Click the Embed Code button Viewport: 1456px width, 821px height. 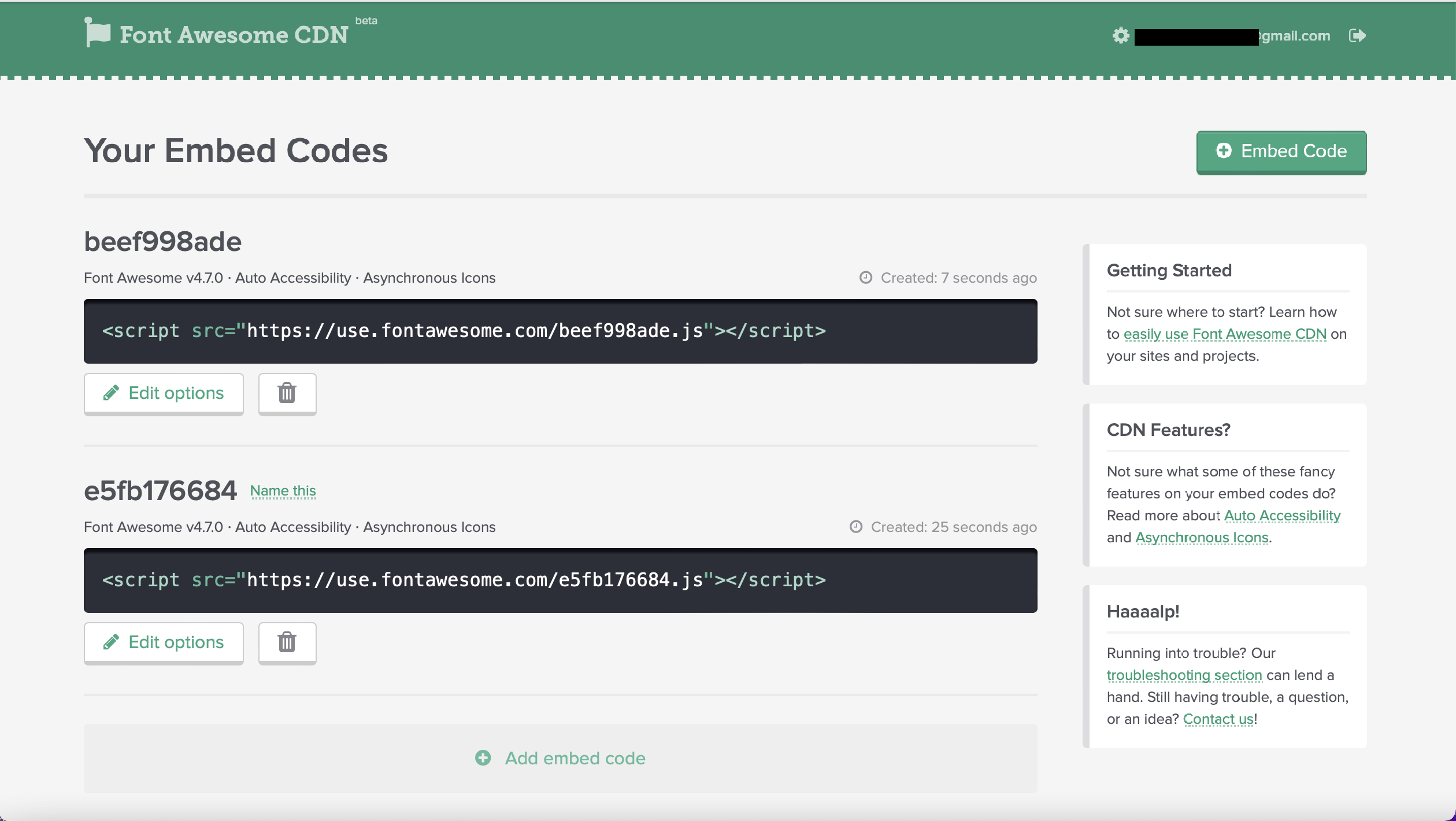coord(1281,152)
